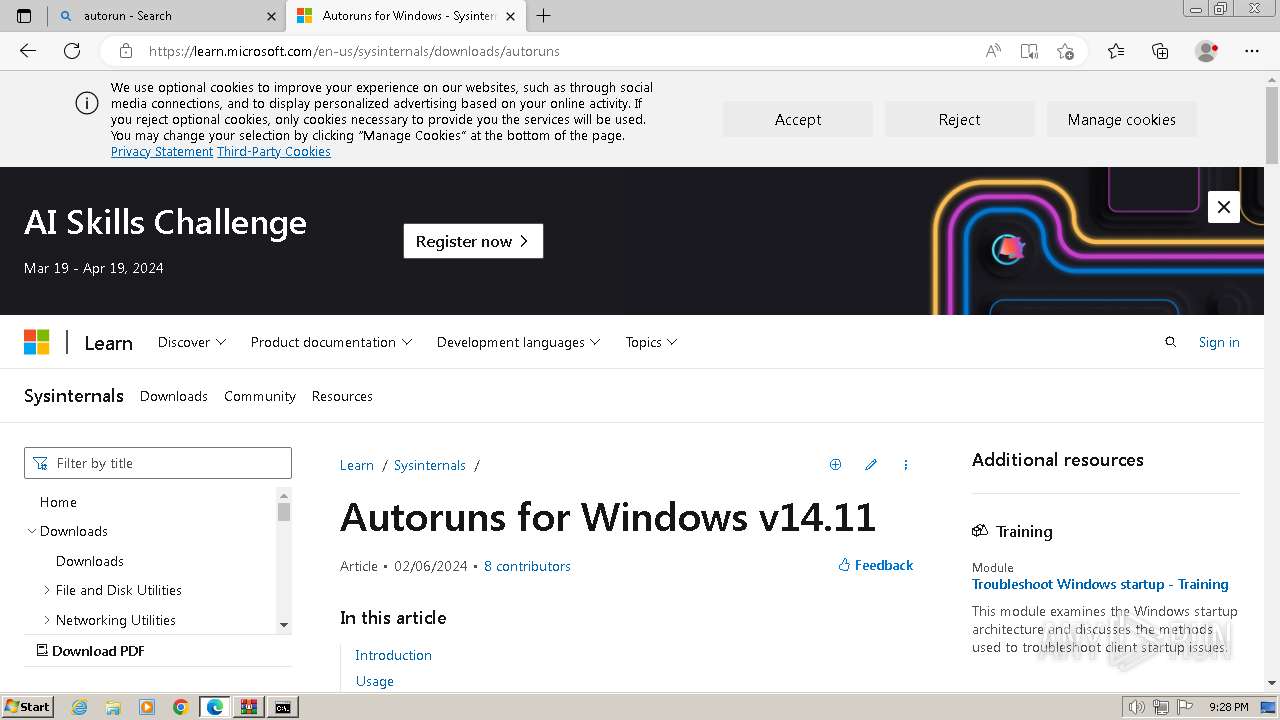Open the article More actions dots
The width and height of the screenshot is (1280, 720).
(906, 465)
